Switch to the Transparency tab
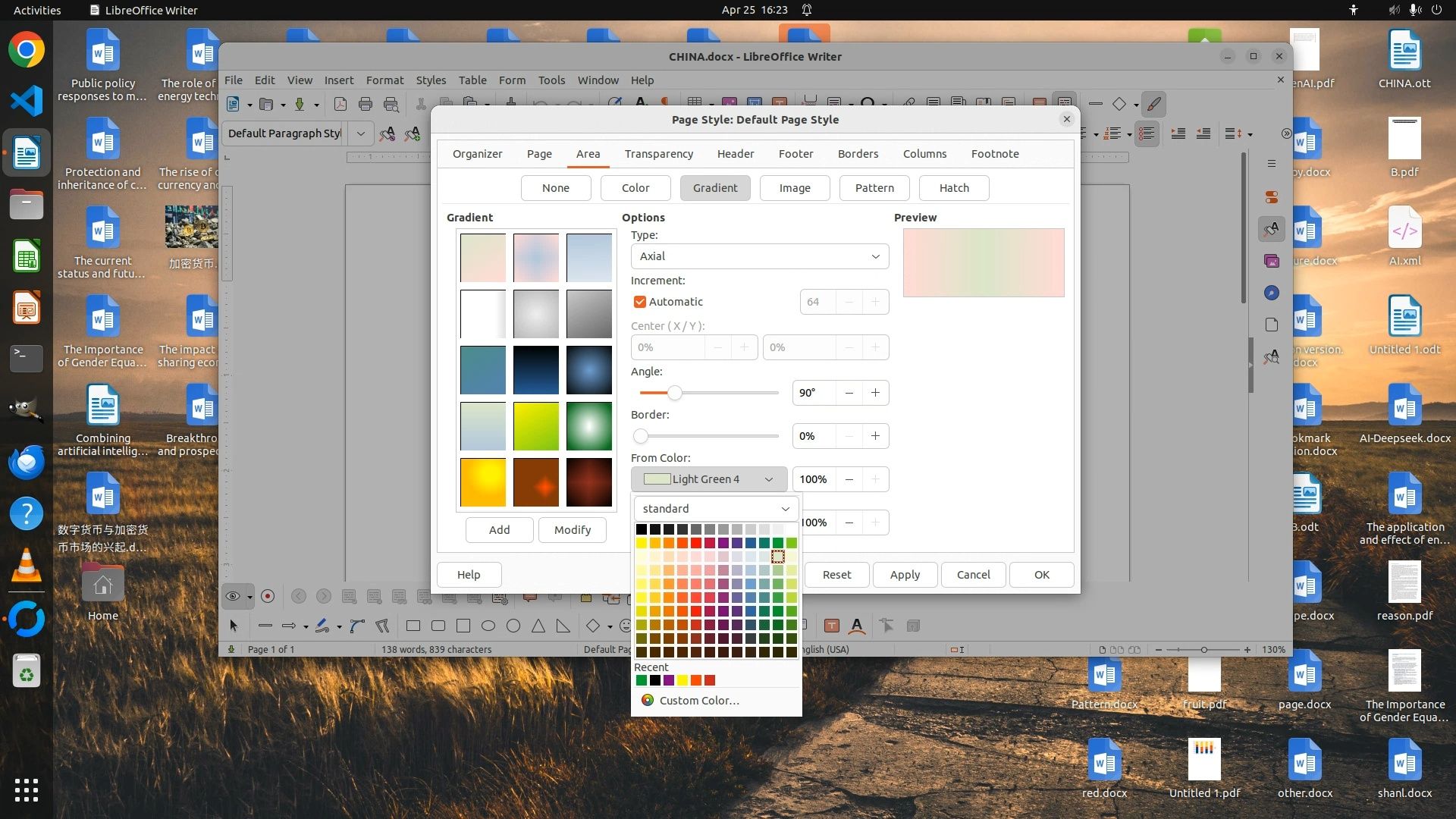This screenshot has width=1456, height=819. 658,154
